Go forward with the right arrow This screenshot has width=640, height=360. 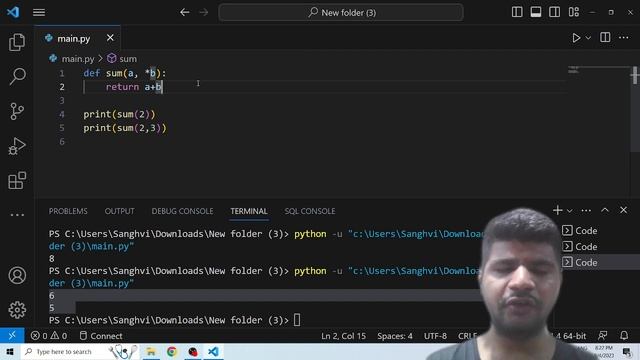203,12
